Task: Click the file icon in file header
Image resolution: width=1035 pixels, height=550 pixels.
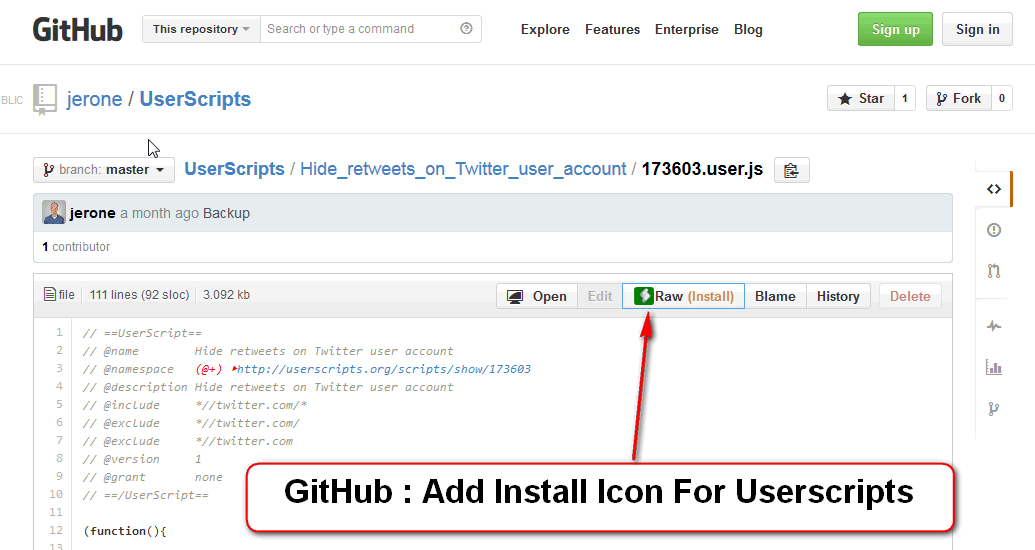Action: 50,294
